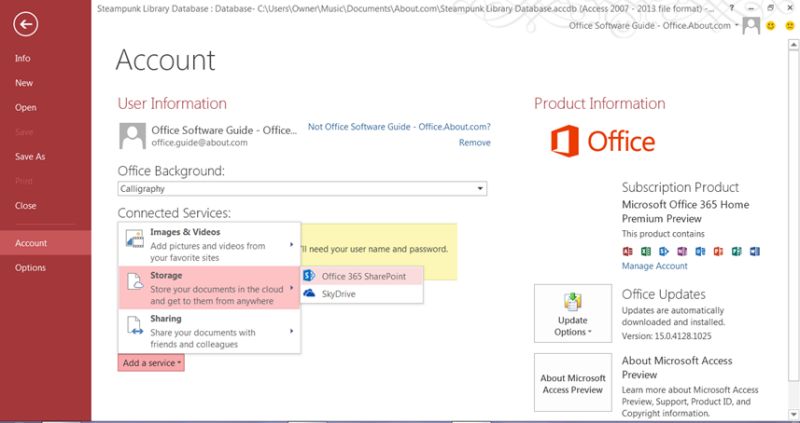800x423 pixels.
Task: Expand the Images & Videos submenu arrow
Action: pos(292,244)
